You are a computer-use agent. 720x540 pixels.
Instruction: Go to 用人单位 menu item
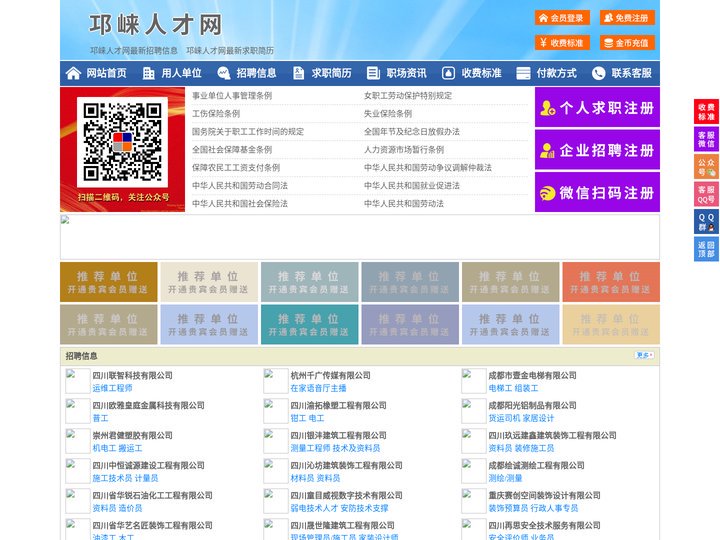[181, 73]
